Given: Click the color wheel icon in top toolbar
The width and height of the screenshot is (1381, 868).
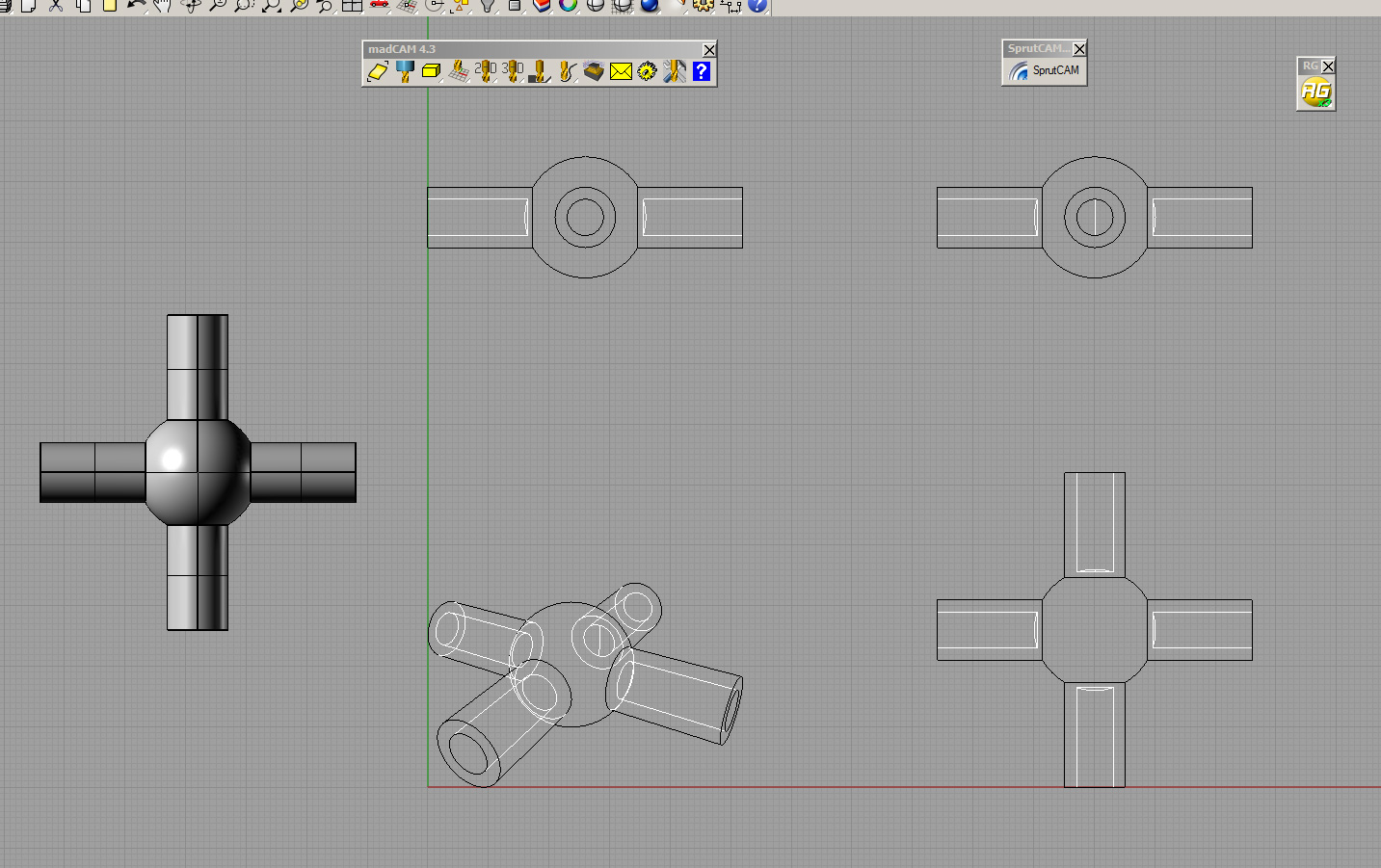Looking at the screenshot, I should [x=569, y=6].
